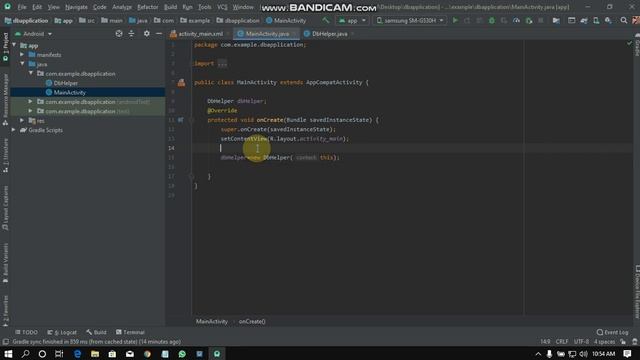The height and width of the screenshot is (360, 640).
Task: Expand the Gradle Scripts node
Action: point(14,130)
